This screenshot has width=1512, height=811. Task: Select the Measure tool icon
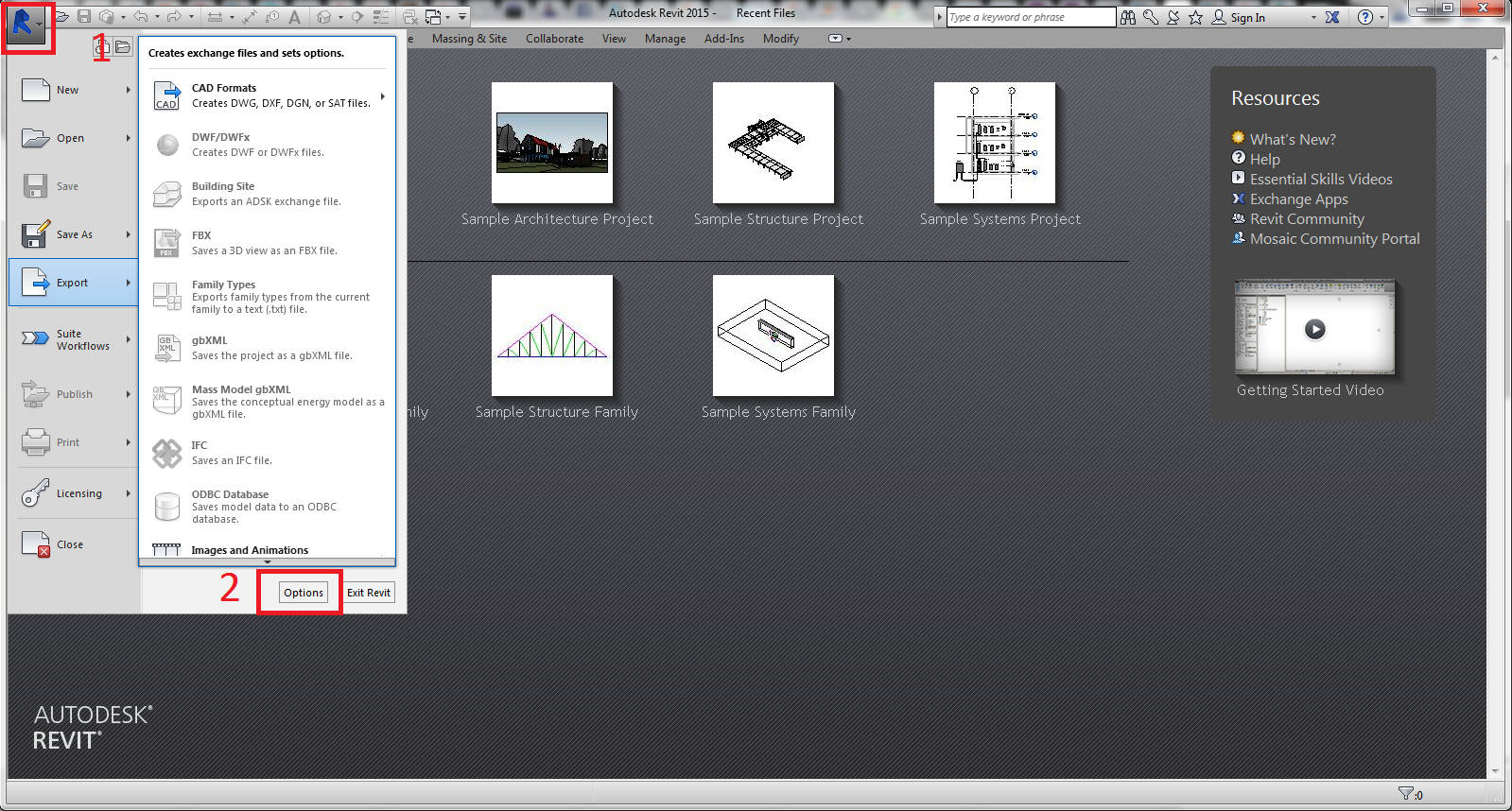[x=215, y=16]
